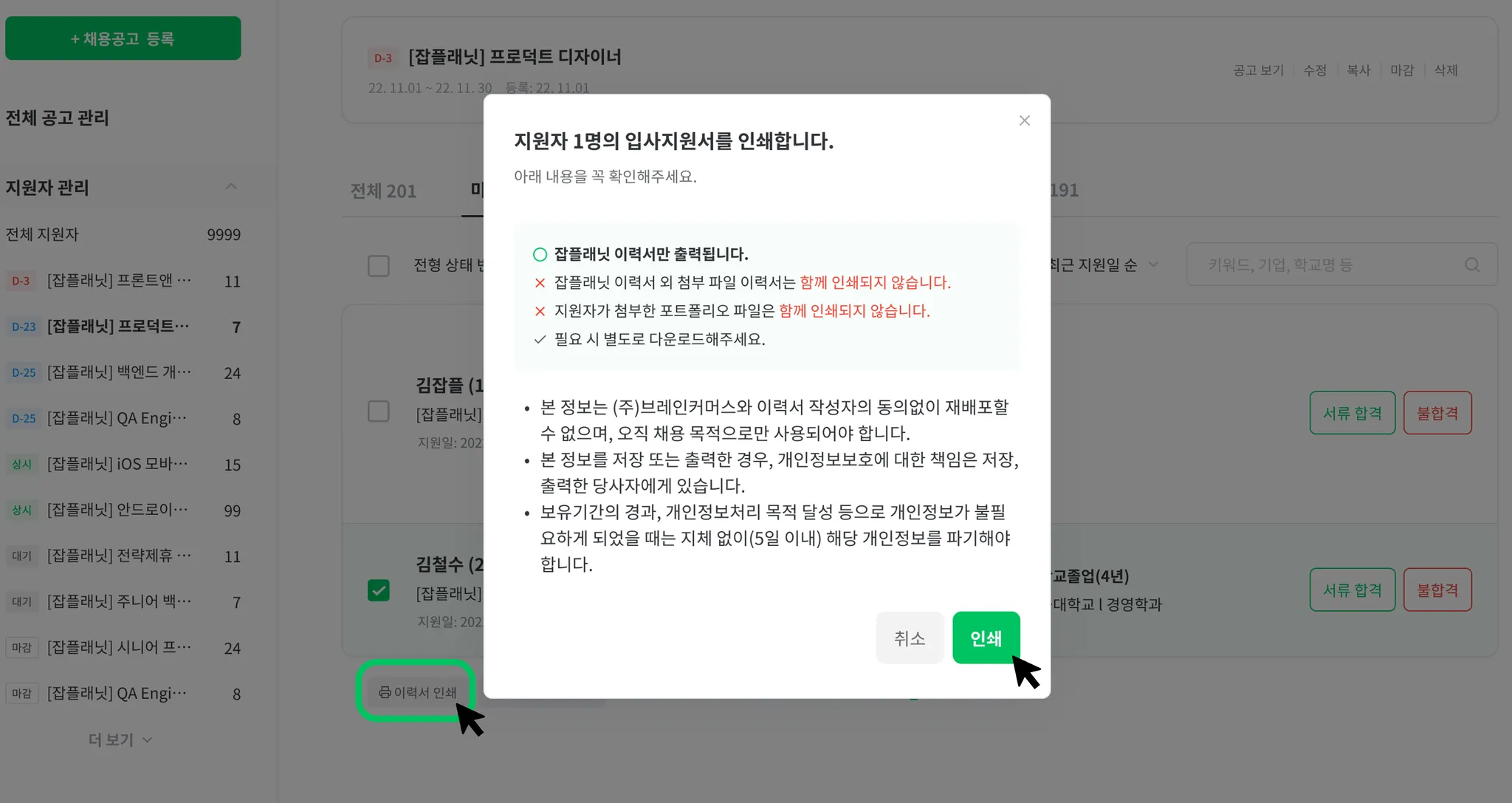Click the 취소 button
This screenshot has width=1512, height=803.
910,638
